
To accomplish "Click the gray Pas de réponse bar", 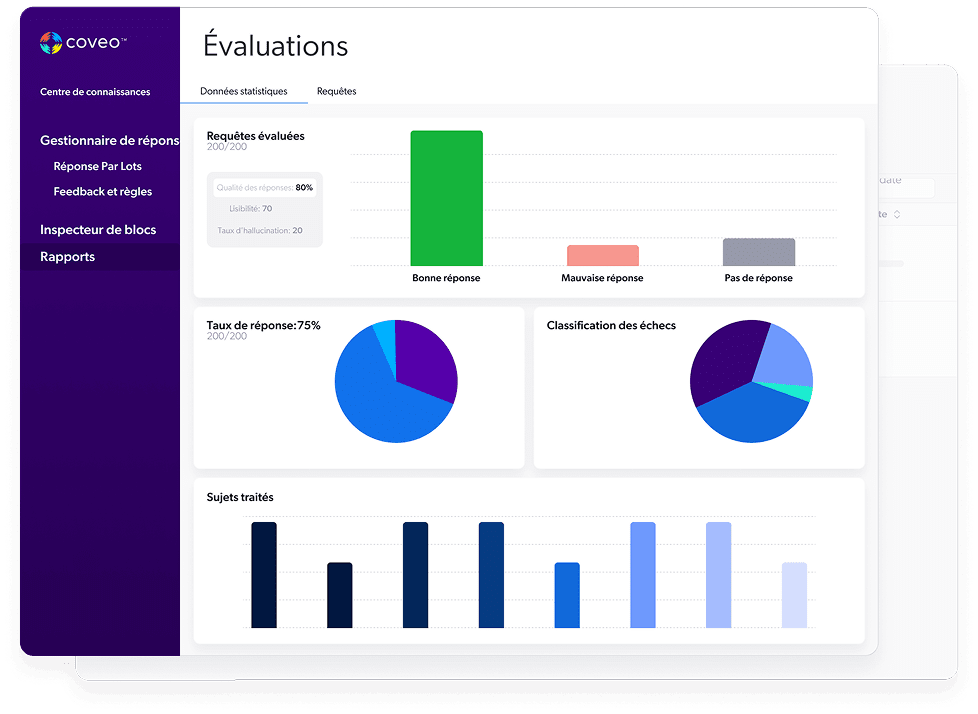I will click(758, 251).
